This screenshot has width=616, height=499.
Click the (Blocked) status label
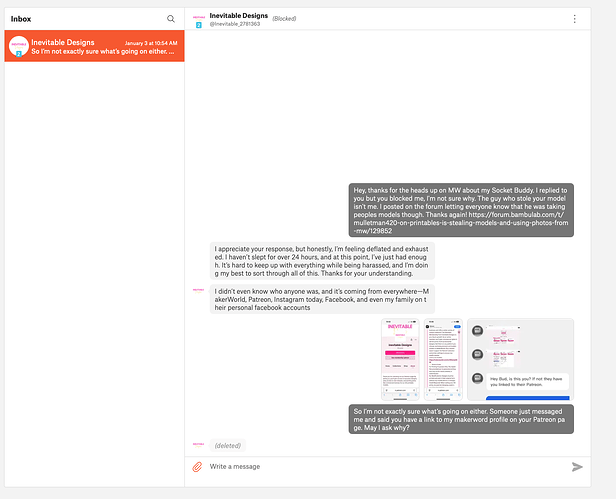point(284,18)
